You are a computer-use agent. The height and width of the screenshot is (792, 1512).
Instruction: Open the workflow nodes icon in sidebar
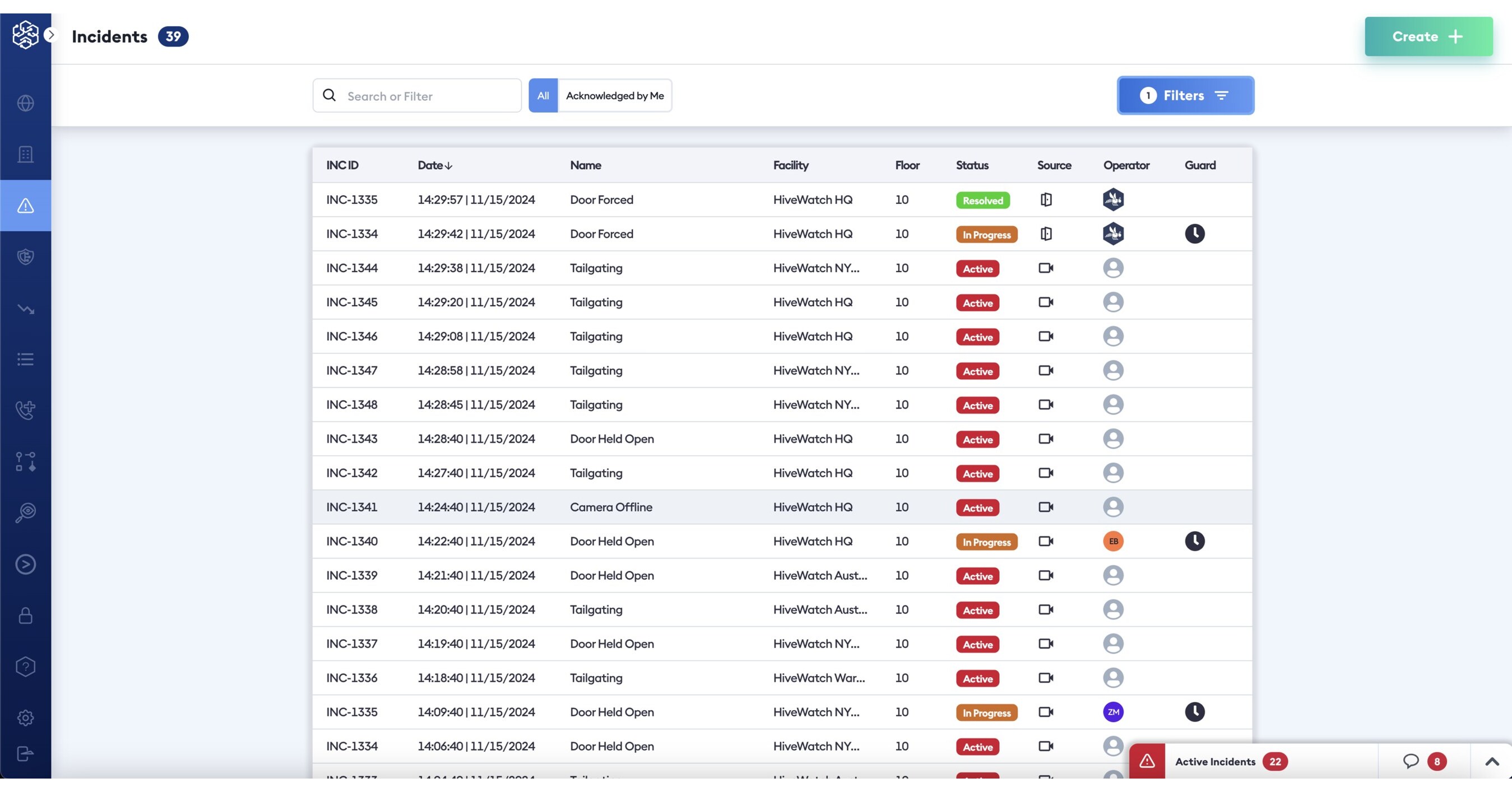point(26,462)
